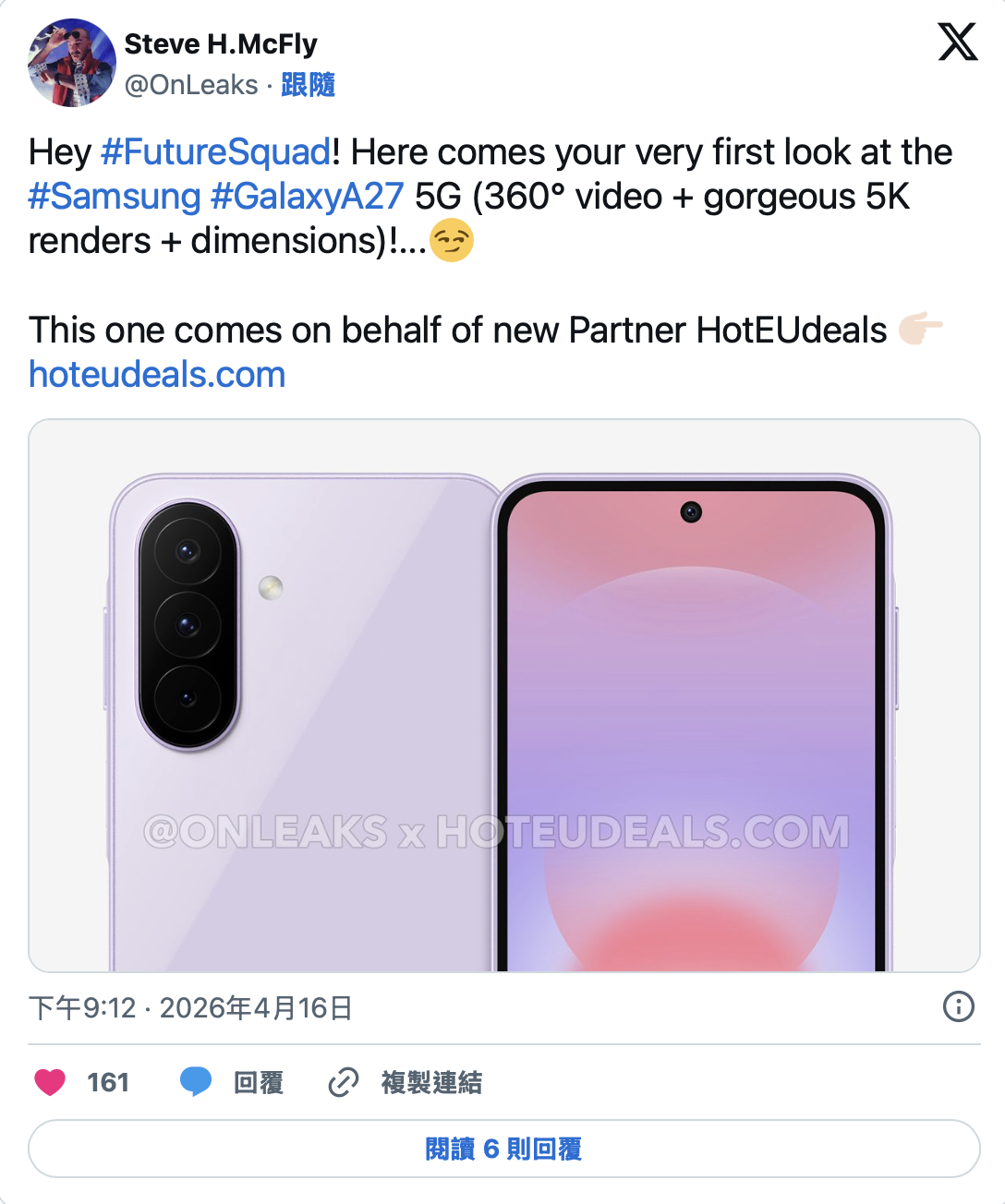Click the copy link chain icon
1005x1204 pixels.
[344, 1082]
